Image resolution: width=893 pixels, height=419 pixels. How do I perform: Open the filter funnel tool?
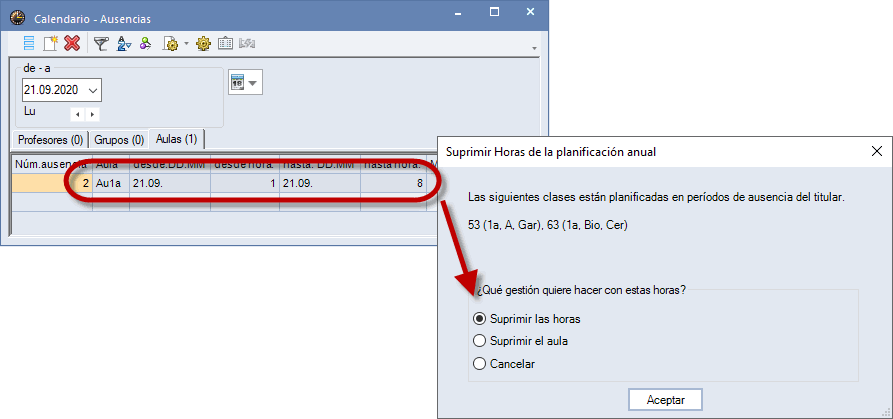pyautogui.click(x=101, y=43)
